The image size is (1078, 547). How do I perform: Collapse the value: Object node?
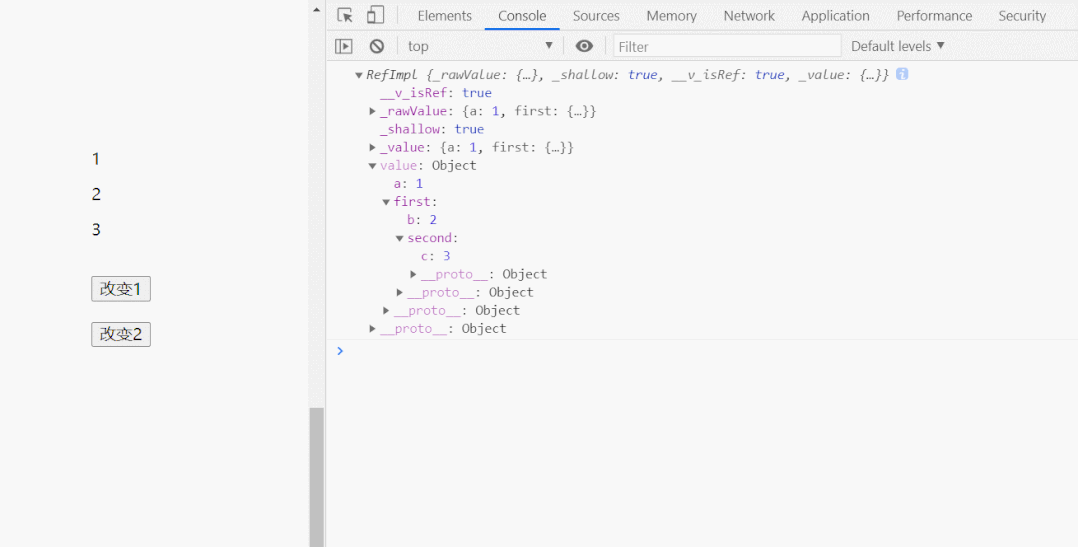tap(373, 166)
